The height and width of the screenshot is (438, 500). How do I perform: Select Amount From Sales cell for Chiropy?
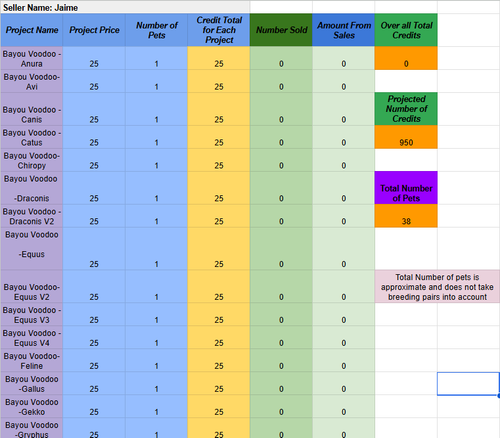coord(343,160)
